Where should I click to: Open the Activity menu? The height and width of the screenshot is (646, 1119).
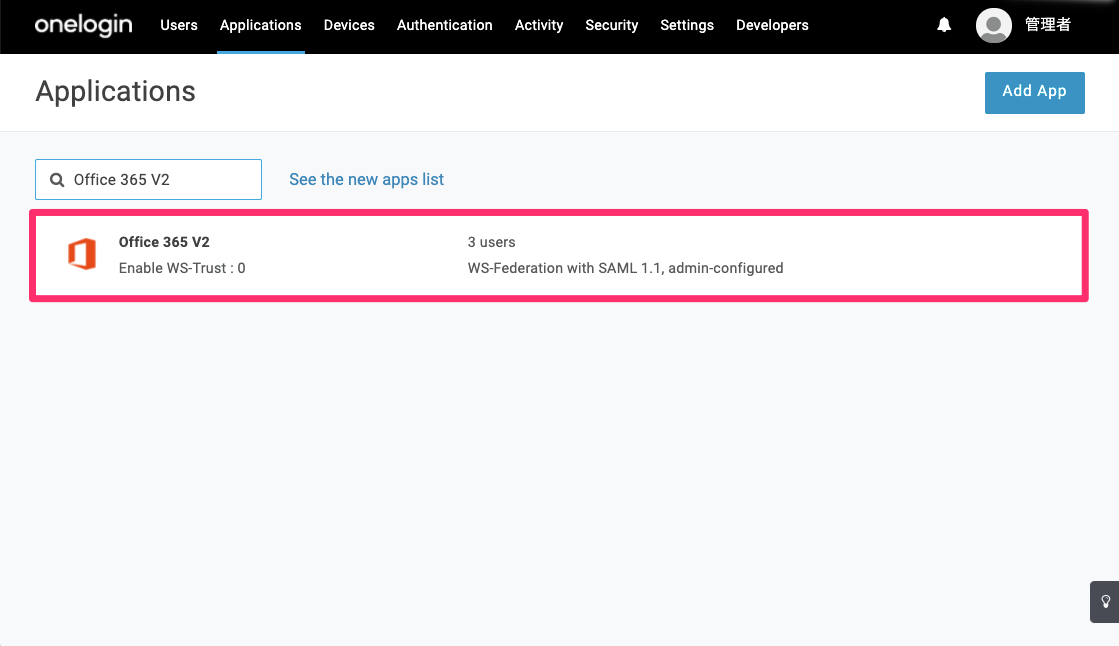click(539, 25)
